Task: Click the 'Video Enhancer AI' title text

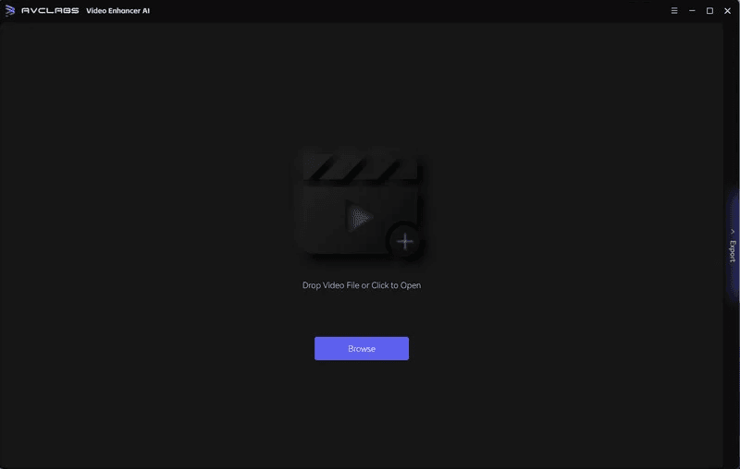Action: click(x=118, y=11)
